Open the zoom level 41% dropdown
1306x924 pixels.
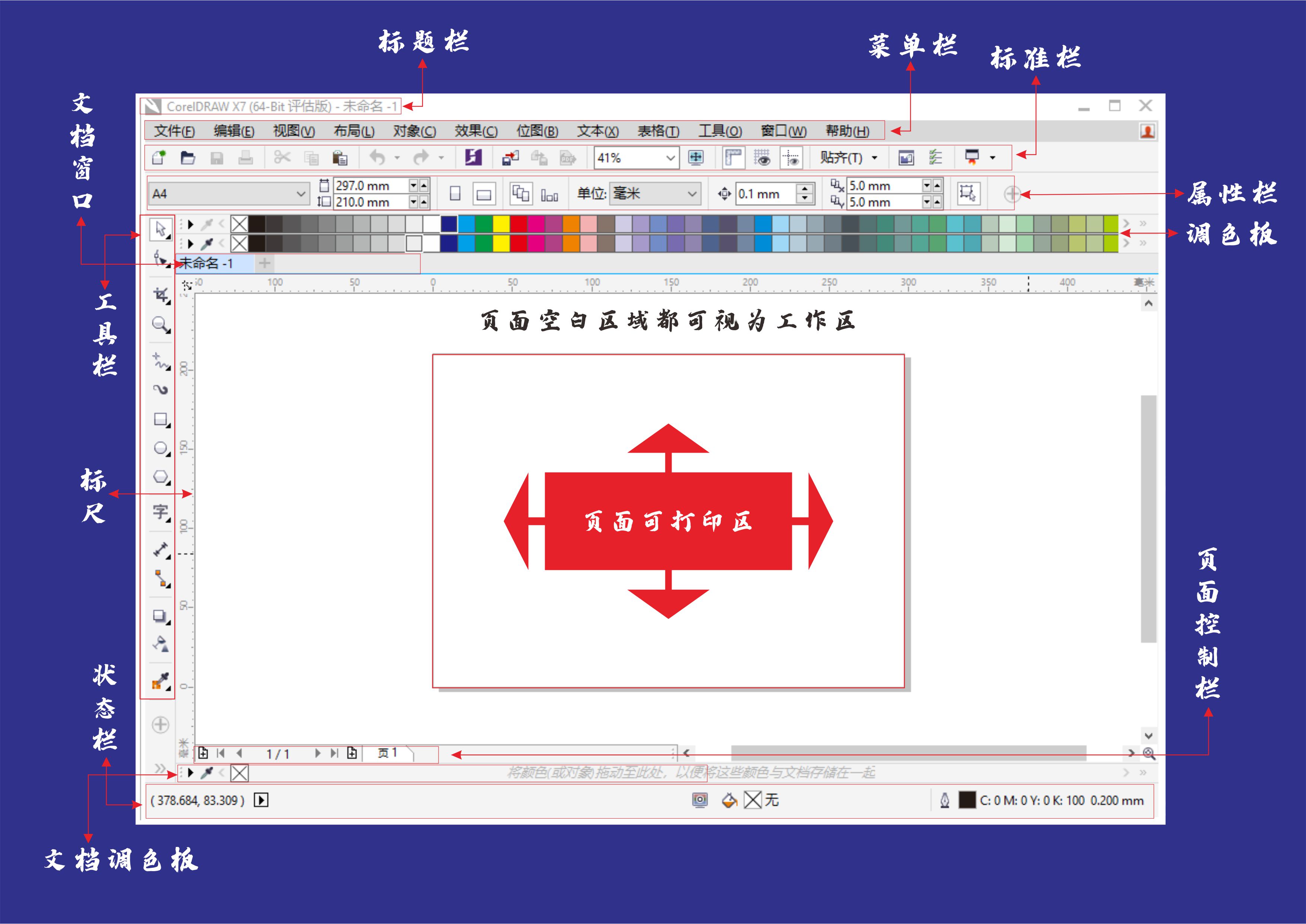tap(670, 157)
